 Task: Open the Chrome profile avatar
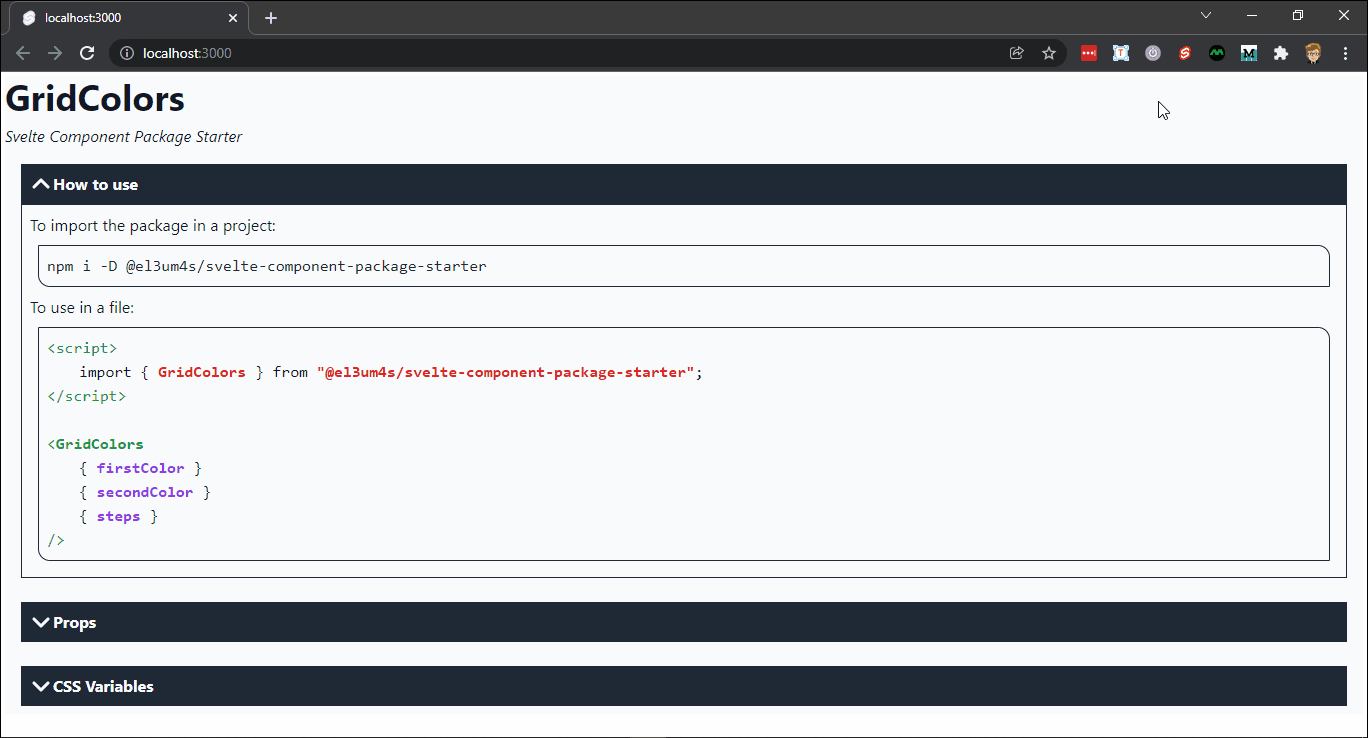pyautogui.click(x=1313, y=53)
